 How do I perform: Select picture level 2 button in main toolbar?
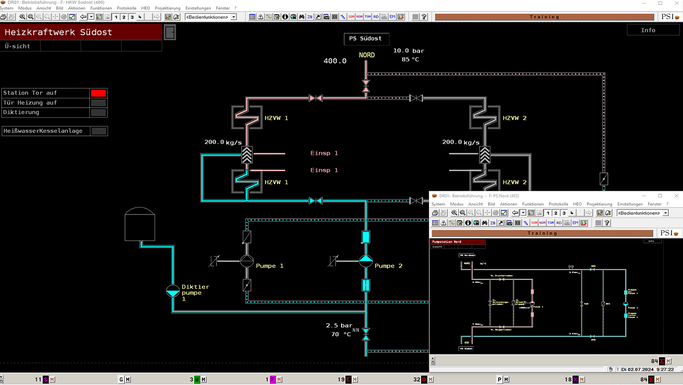124,17
